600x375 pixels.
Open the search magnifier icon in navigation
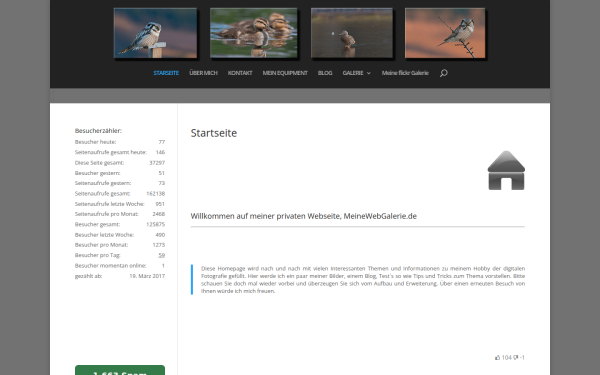click(443, 73)
